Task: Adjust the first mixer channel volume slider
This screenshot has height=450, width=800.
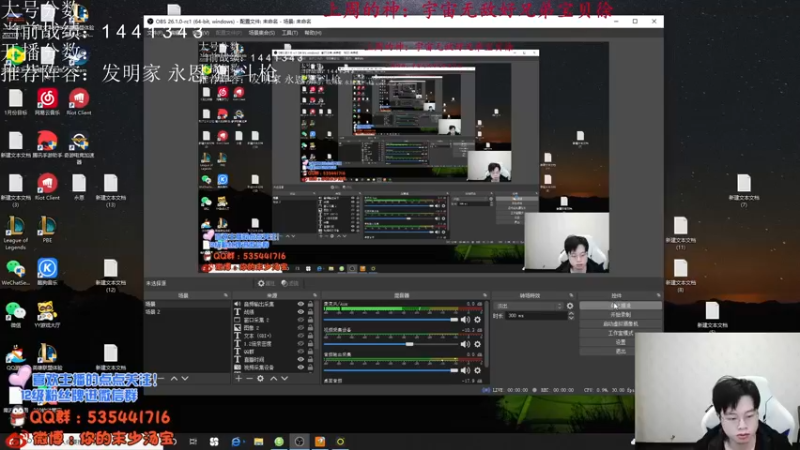Action: pyautogui.click(x=391, y=320)
